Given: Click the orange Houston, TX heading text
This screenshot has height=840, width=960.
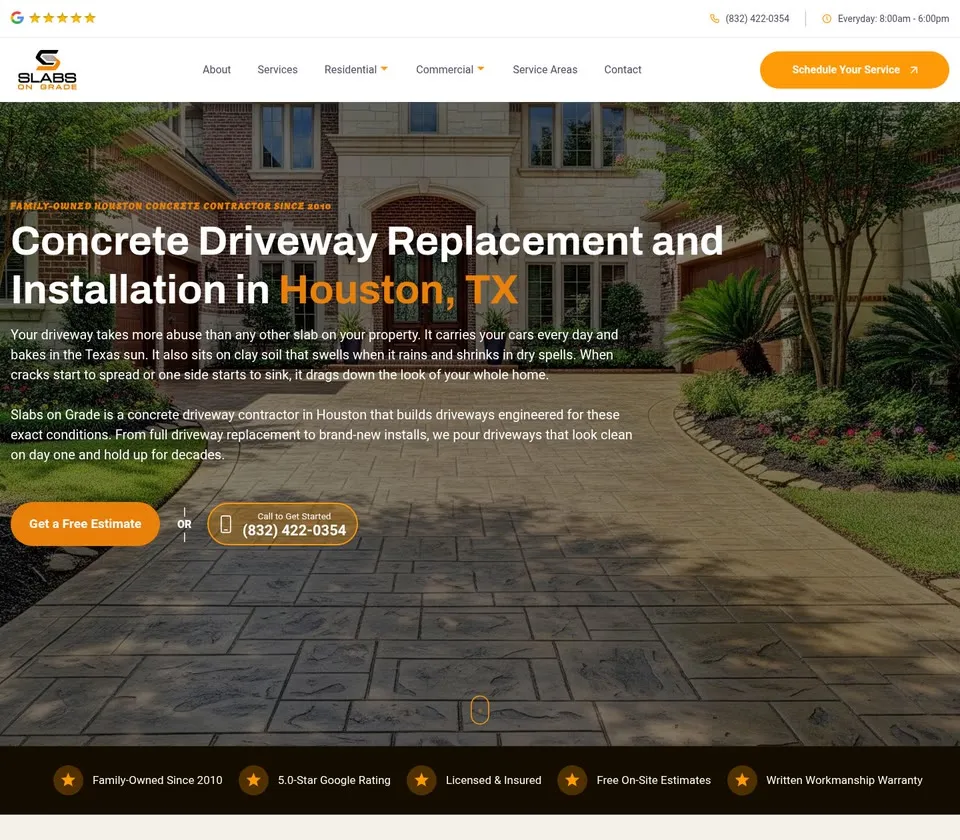Looking at the screenshot, I should [399, 290].
